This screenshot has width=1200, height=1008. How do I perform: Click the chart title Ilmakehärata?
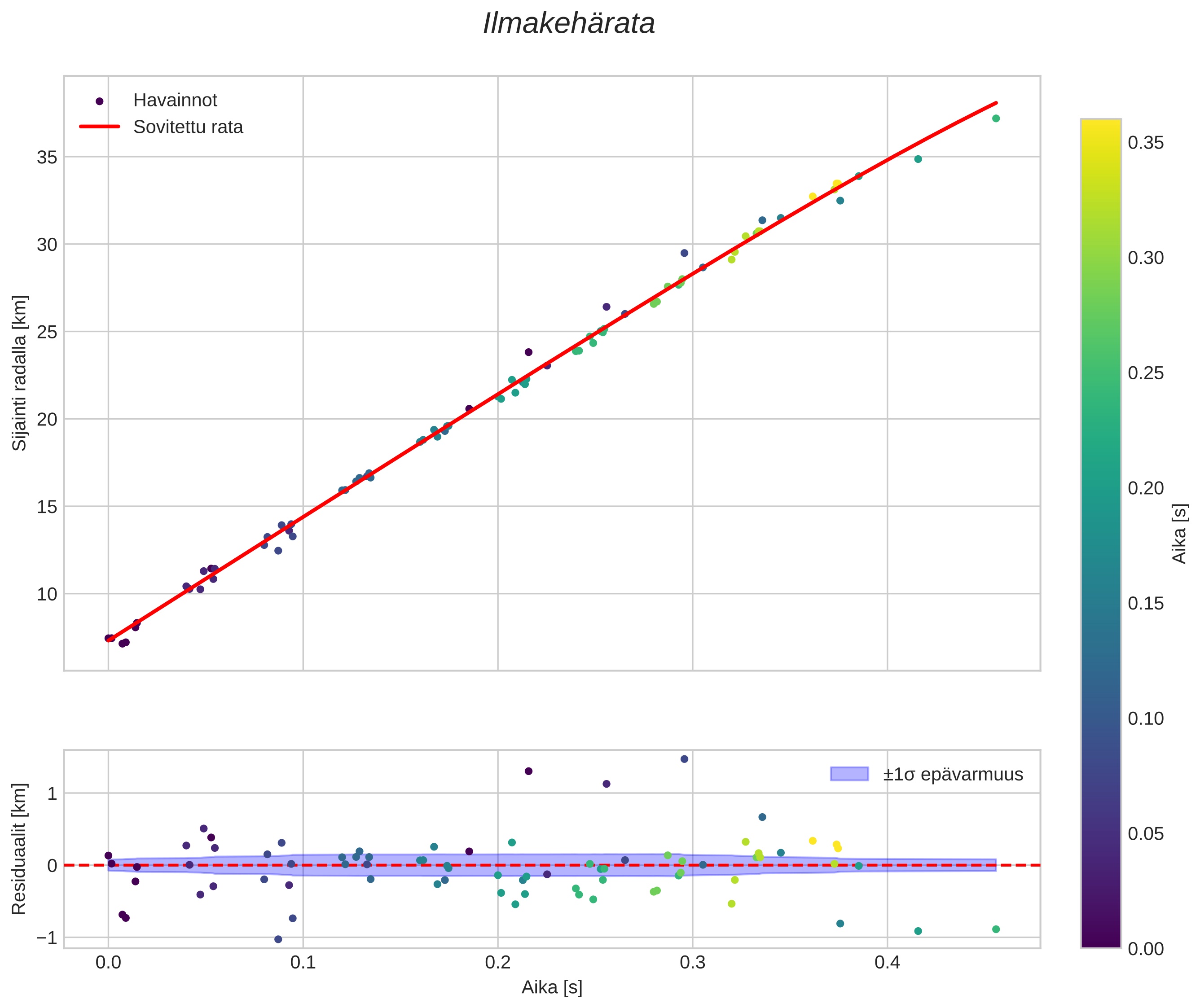click(568, 24)
